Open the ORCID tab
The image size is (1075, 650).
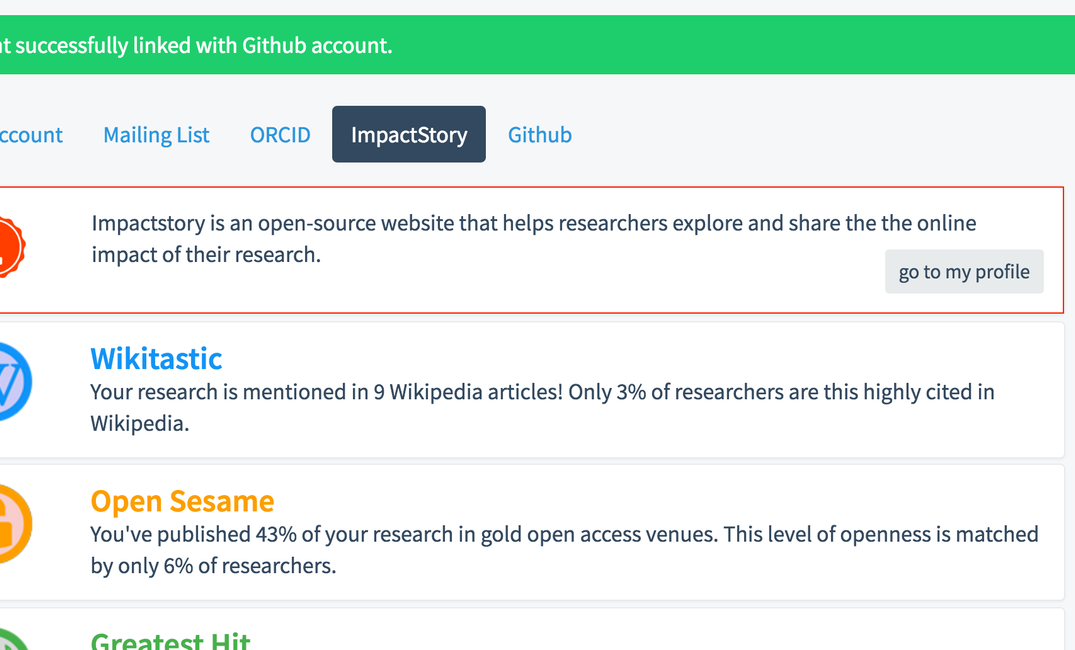(x=280, y=135)
